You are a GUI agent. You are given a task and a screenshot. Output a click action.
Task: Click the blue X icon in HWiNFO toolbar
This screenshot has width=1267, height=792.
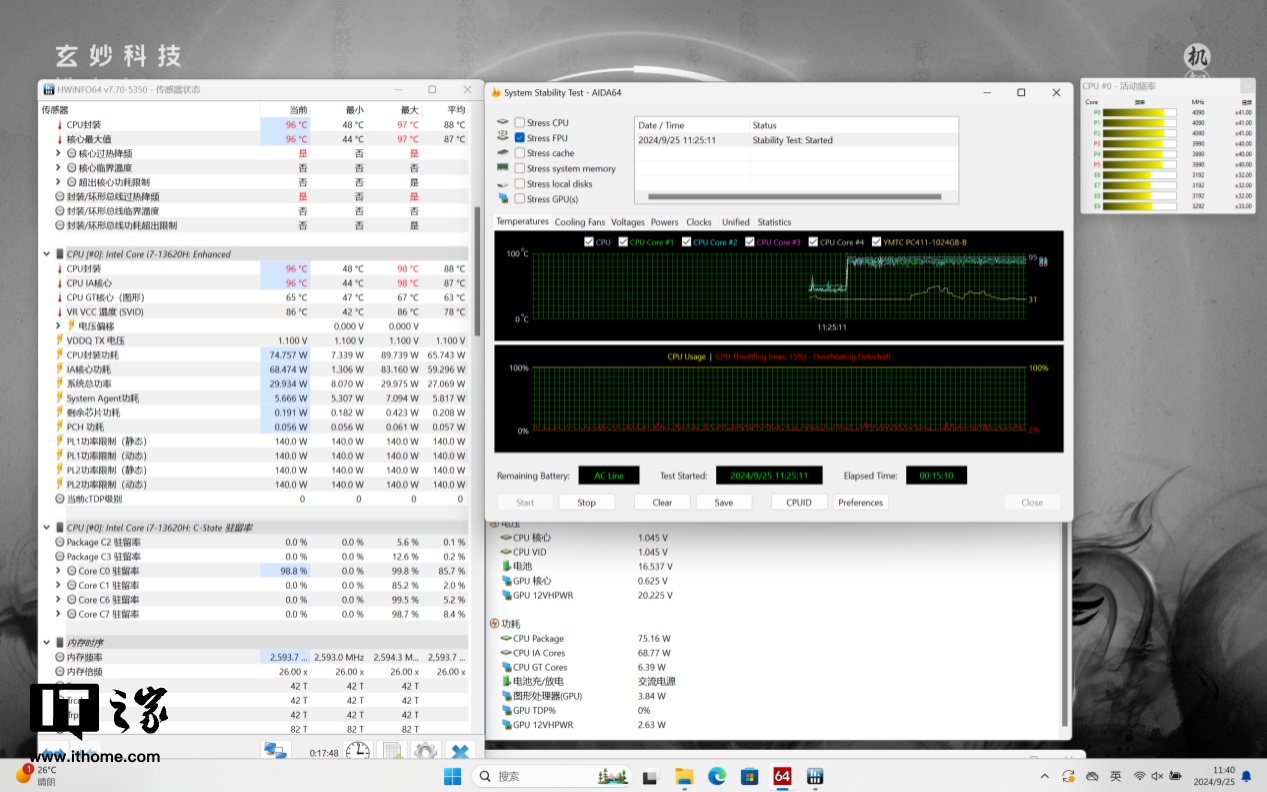coord(459,752)
